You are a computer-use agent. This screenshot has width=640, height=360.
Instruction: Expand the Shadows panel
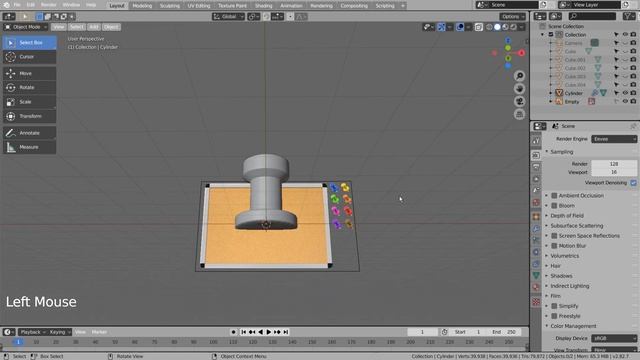(561, 276)
